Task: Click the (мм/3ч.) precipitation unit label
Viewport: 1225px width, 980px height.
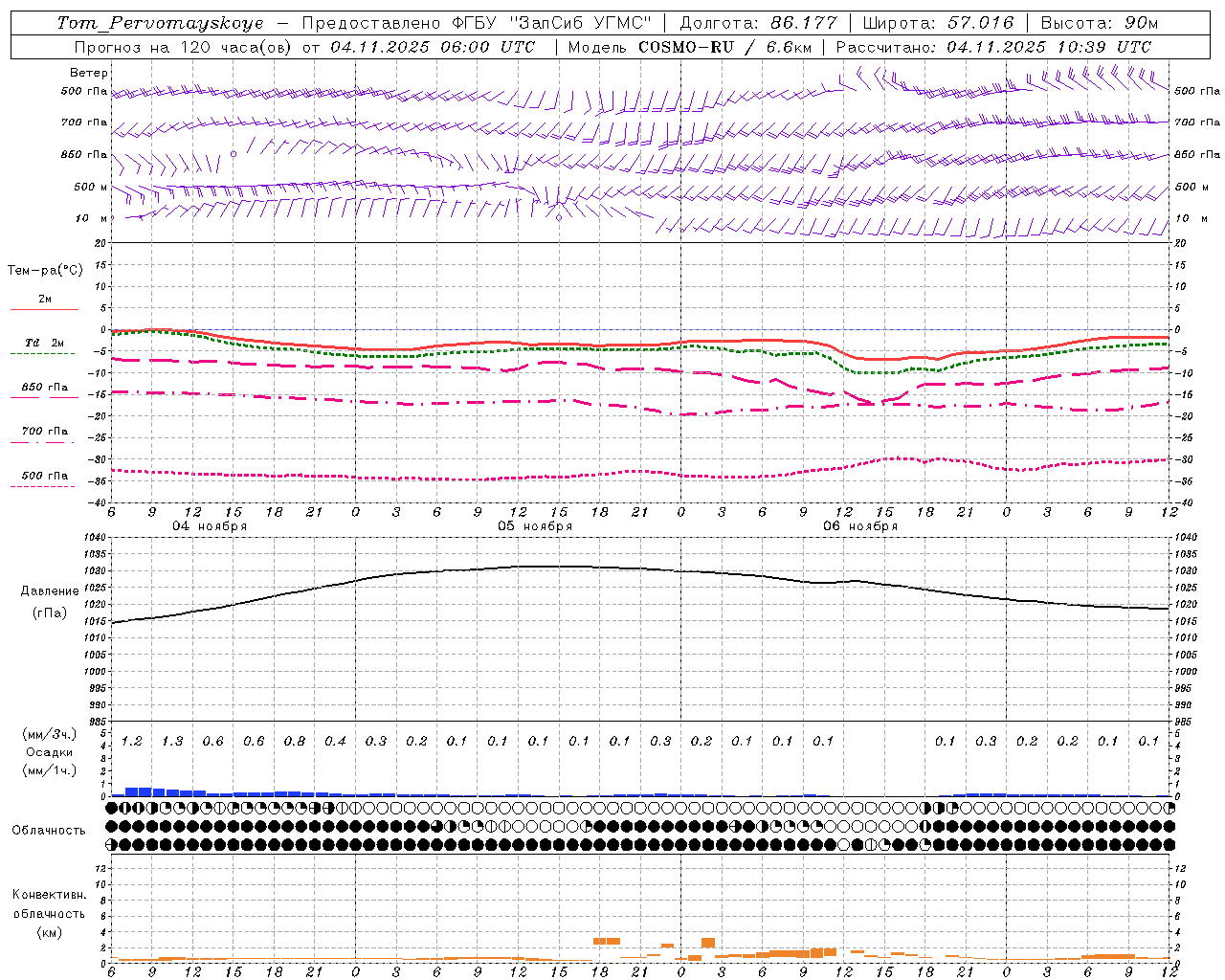Action: 50,734
